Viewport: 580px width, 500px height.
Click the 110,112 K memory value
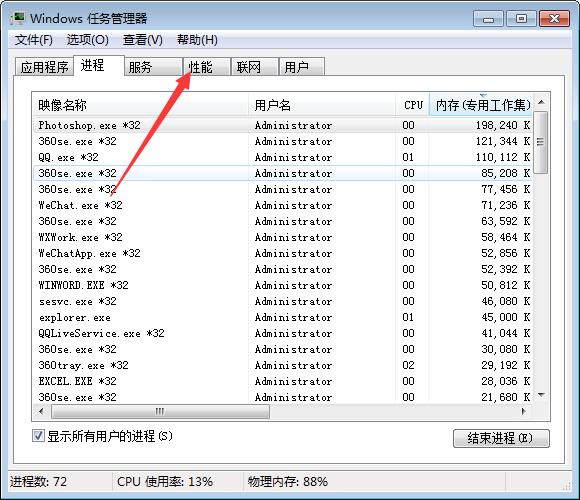point(503,157)
